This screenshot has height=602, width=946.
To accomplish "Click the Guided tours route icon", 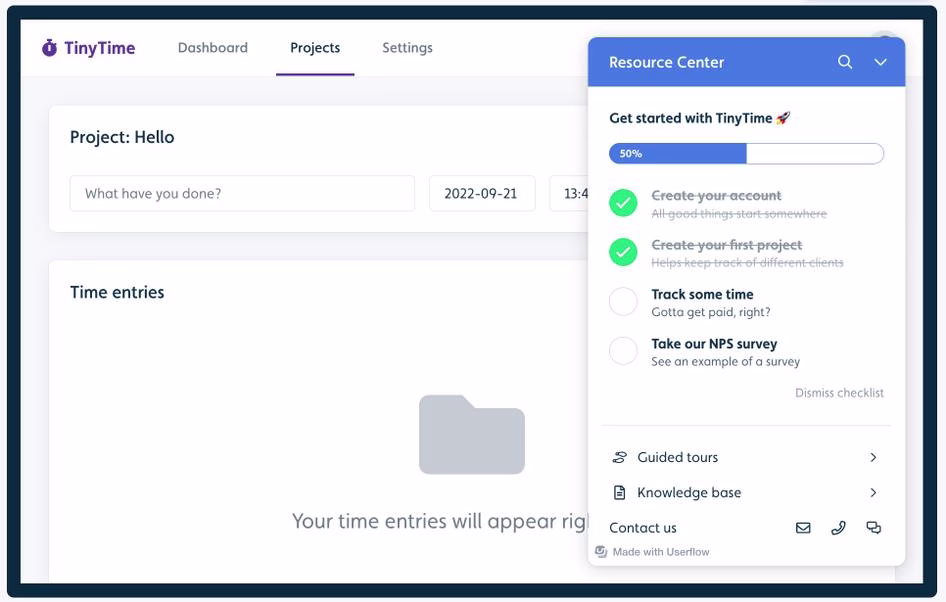I will coord(620,457).
